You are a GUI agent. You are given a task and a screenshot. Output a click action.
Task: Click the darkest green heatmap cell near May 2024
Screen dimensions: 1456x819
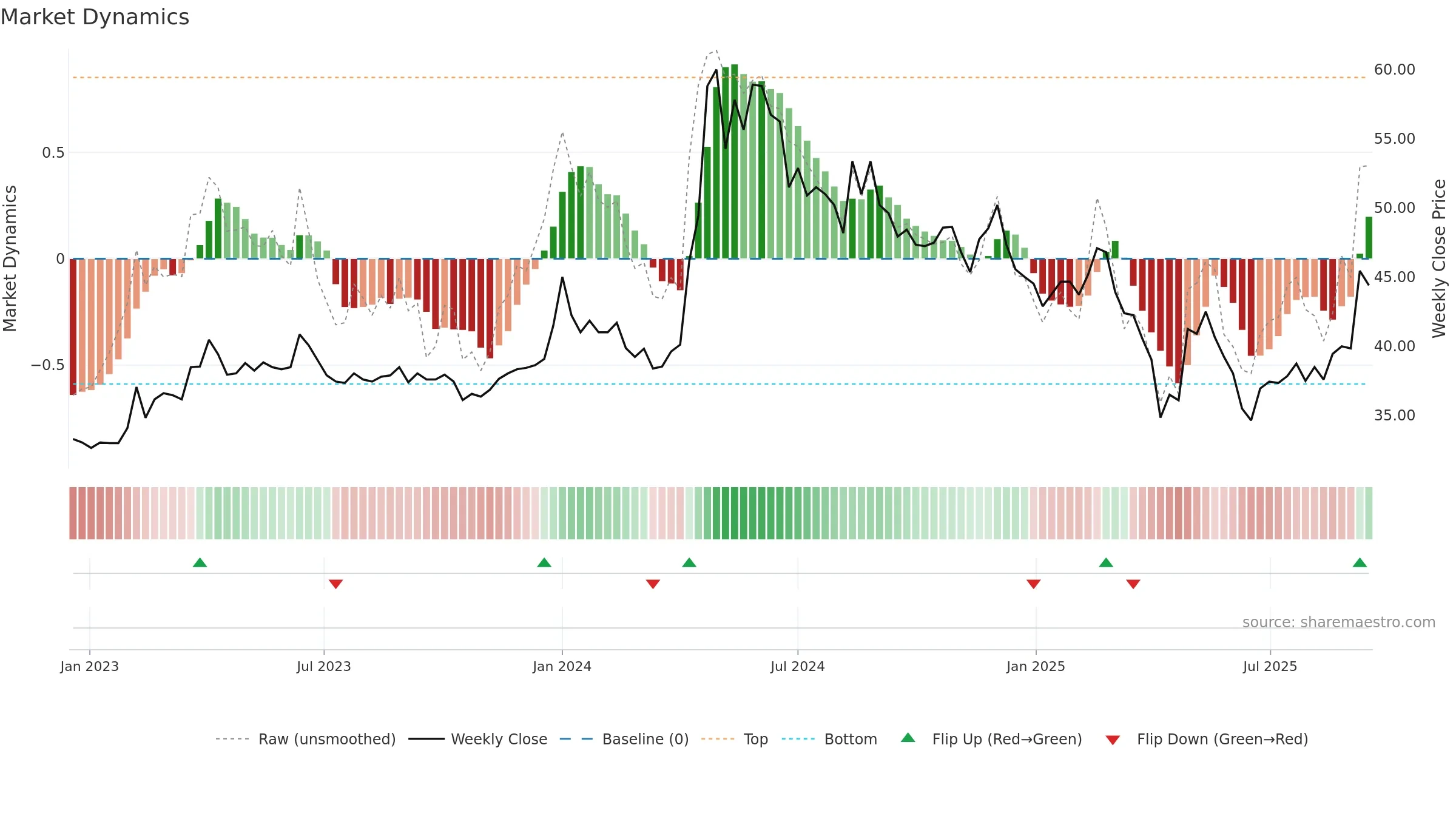coord(735,513)
